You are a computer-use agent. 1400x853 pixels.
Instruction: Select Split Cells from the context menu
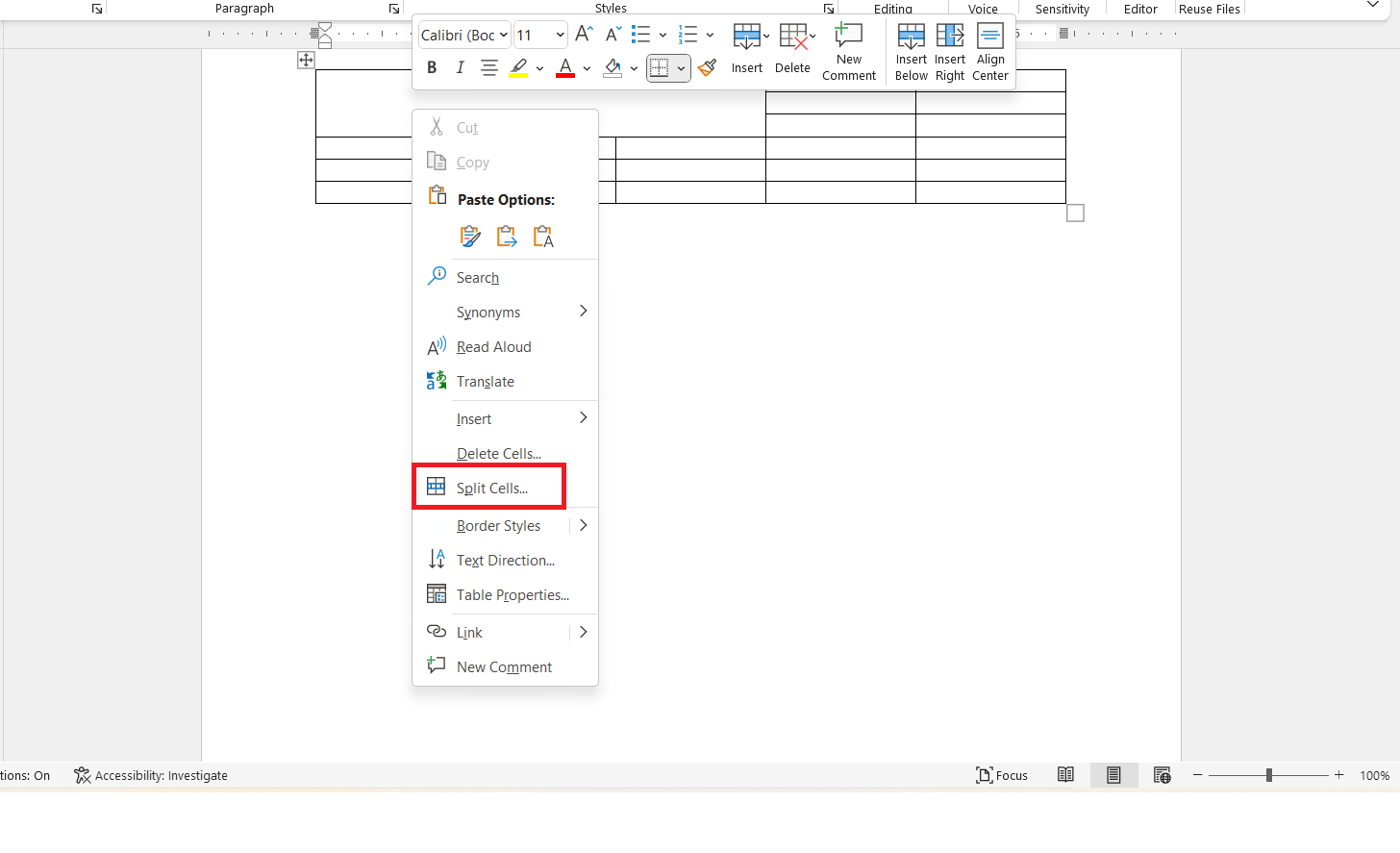[x=491, y=488]
